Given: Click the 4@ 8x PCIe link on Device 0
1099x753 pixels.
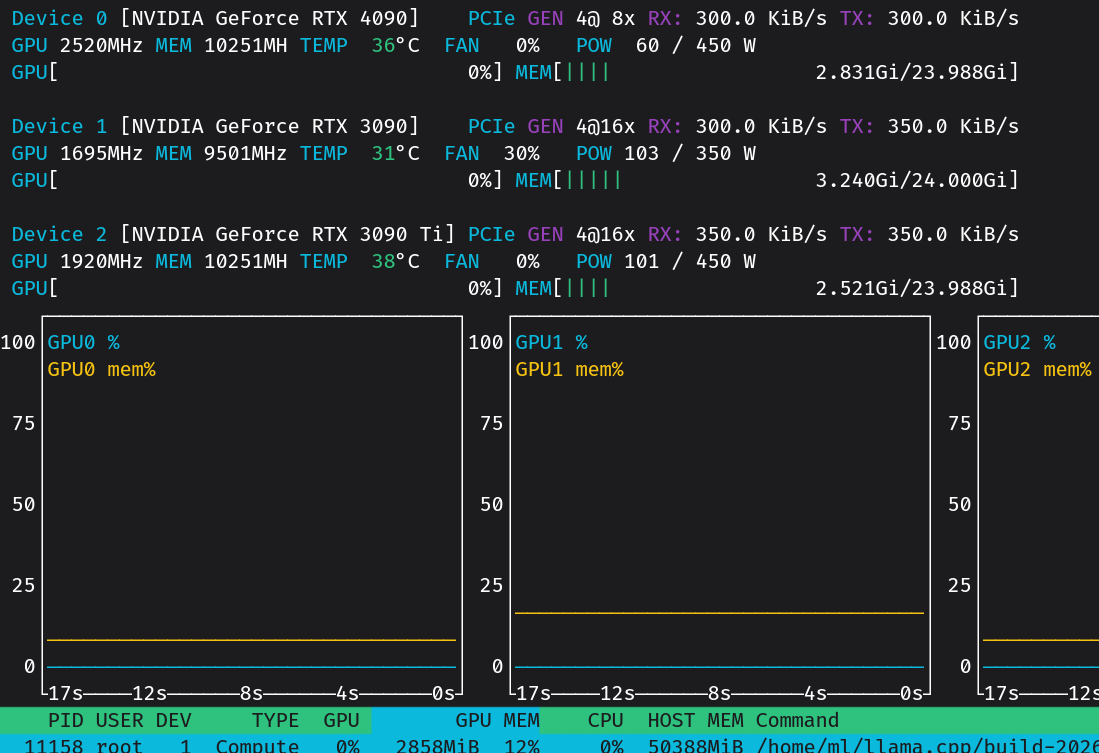Looking at the screenshot, I should (x=606, y=18).
